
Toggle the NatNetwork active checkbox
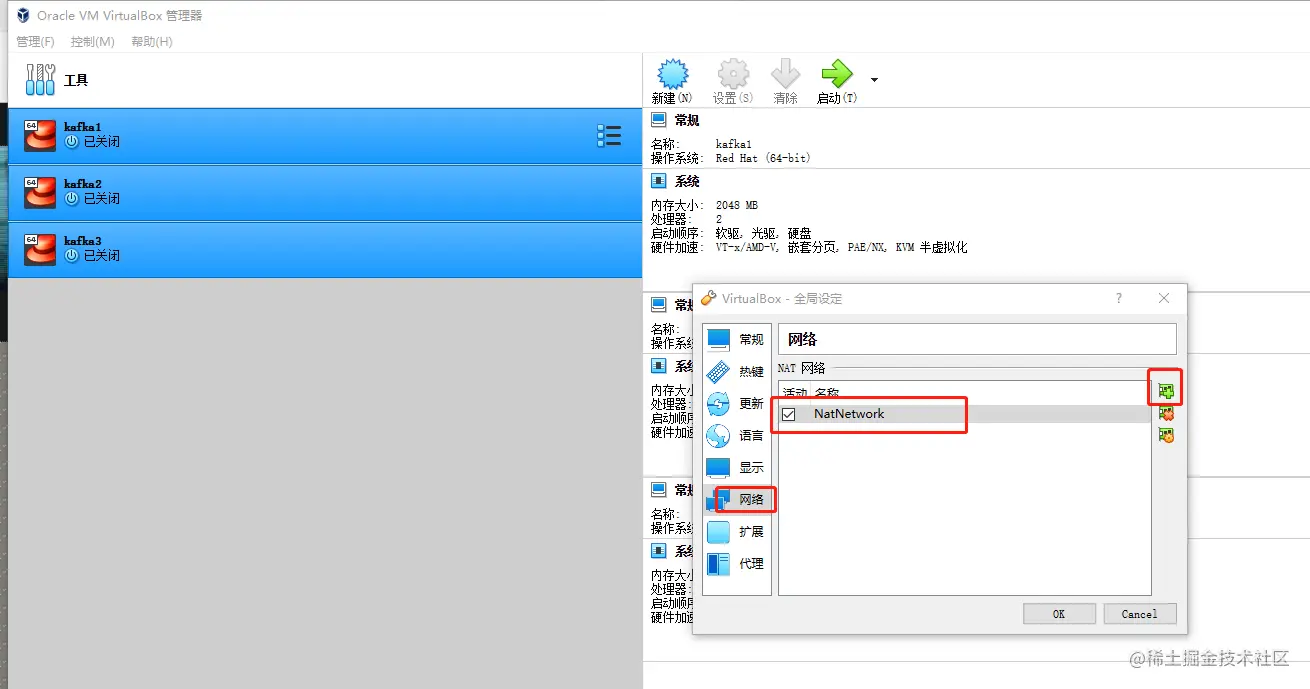(x=788, y=414)
